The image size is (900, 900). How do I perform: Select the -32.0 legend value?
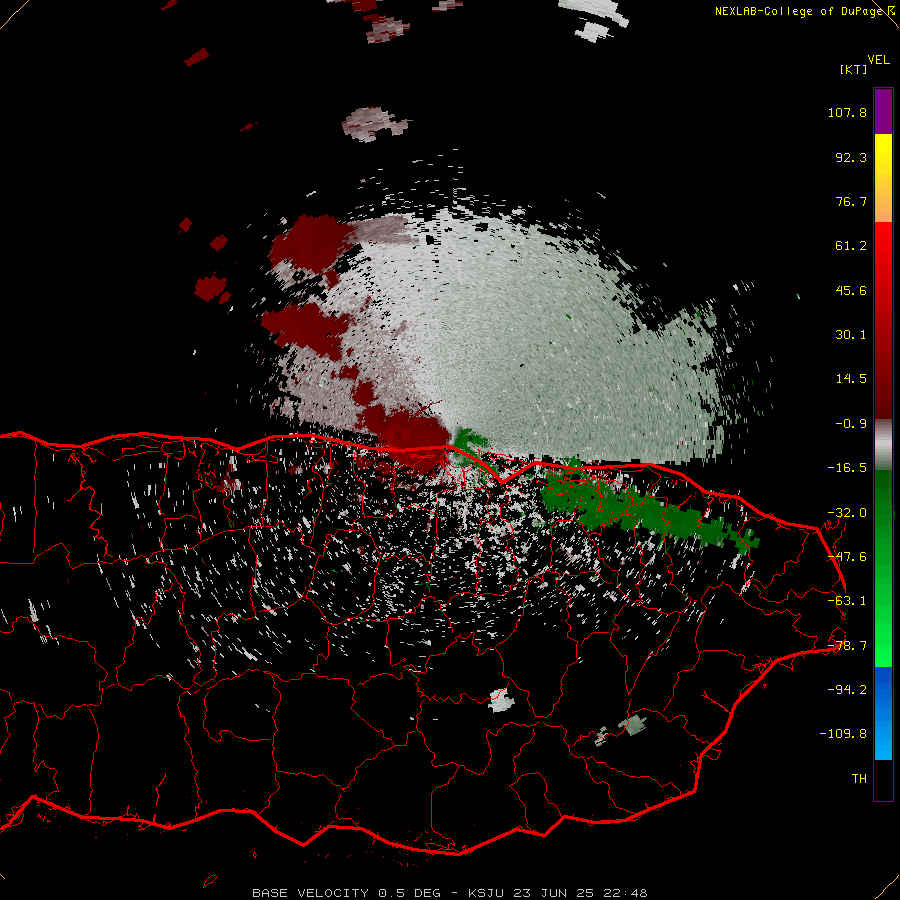pyautogui.click(x=847, y=513)
